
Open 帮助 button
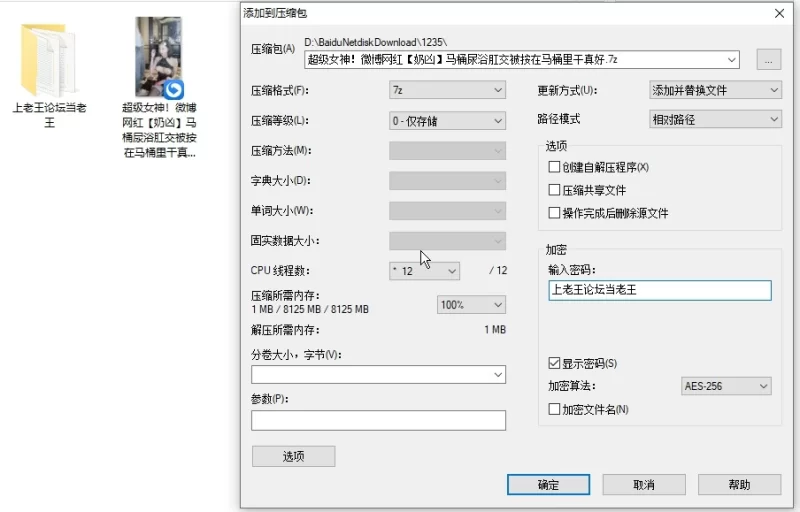pyautogui.click(x=739, y=484)
